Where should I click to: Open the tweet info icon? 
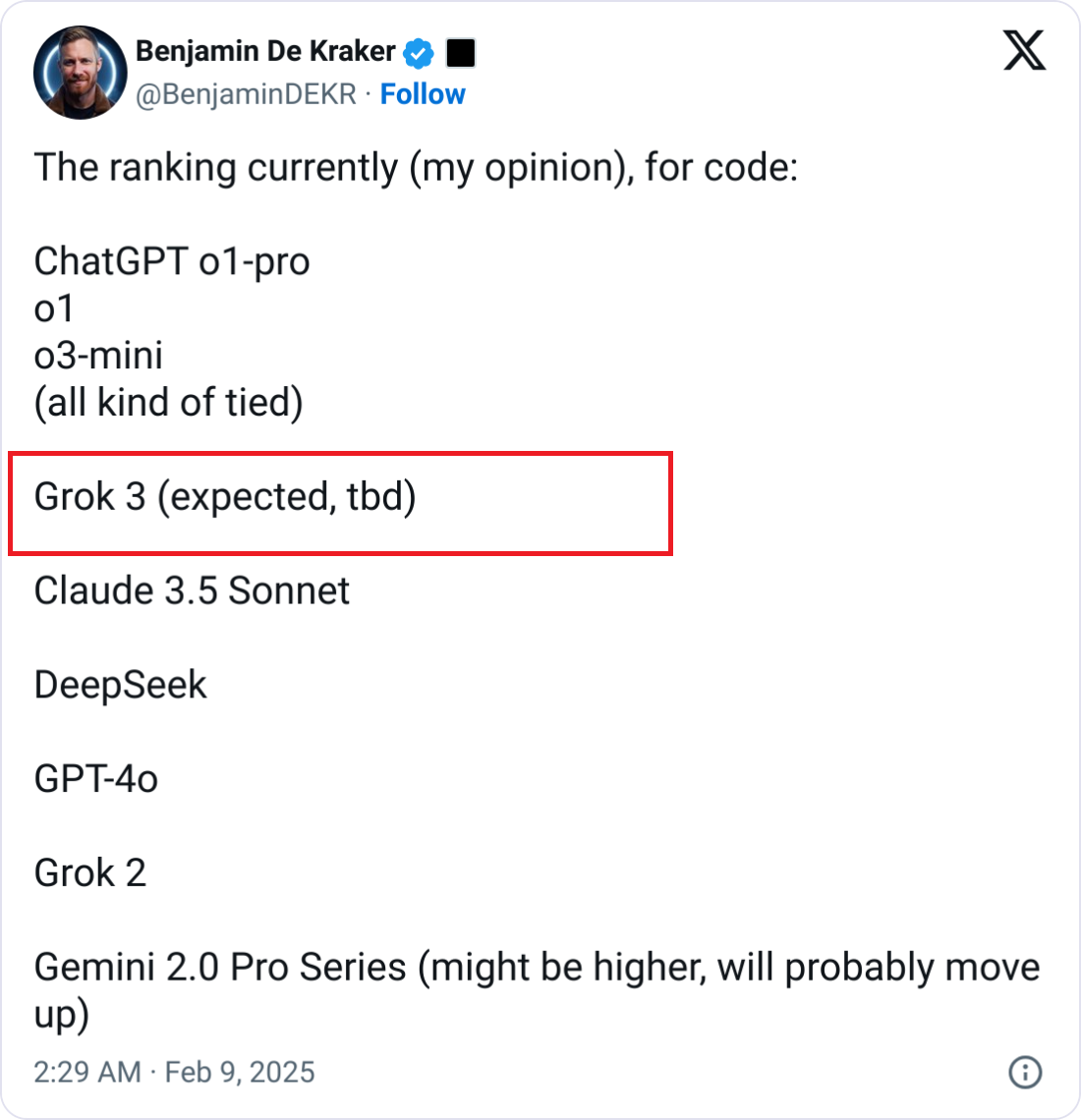tap(1025, 1072)
